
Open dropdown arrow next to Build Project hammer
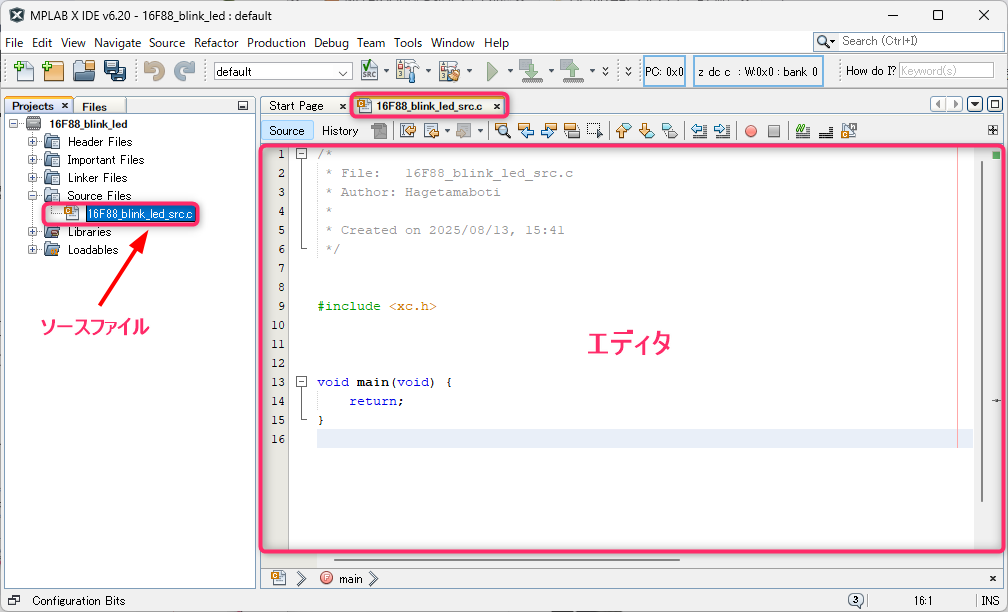click(x=428, y=71)
